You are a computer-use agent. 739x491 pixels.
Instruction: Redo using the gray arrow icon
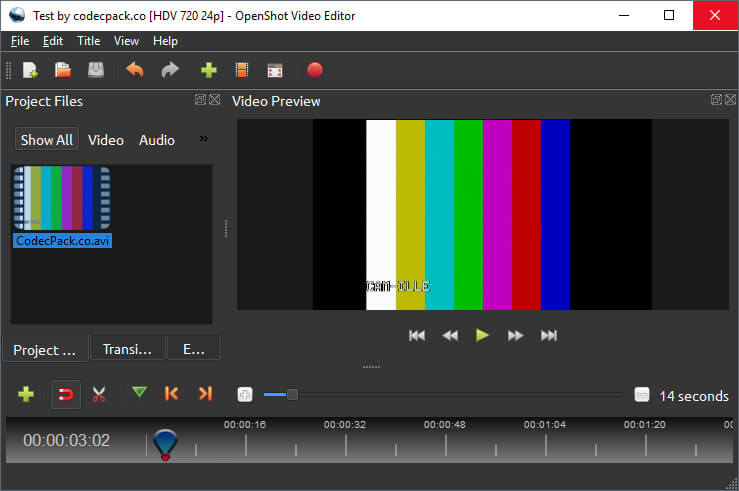coord(170,70)
